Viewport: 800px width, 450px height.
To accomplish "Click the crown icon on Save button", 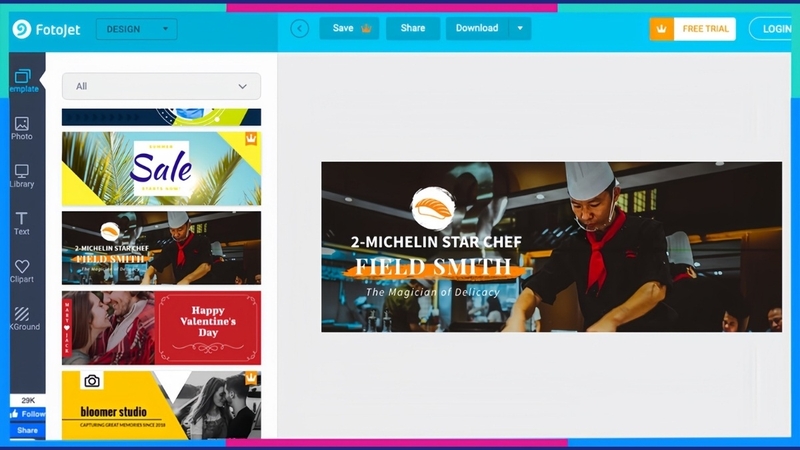I will tap(366, 29).
